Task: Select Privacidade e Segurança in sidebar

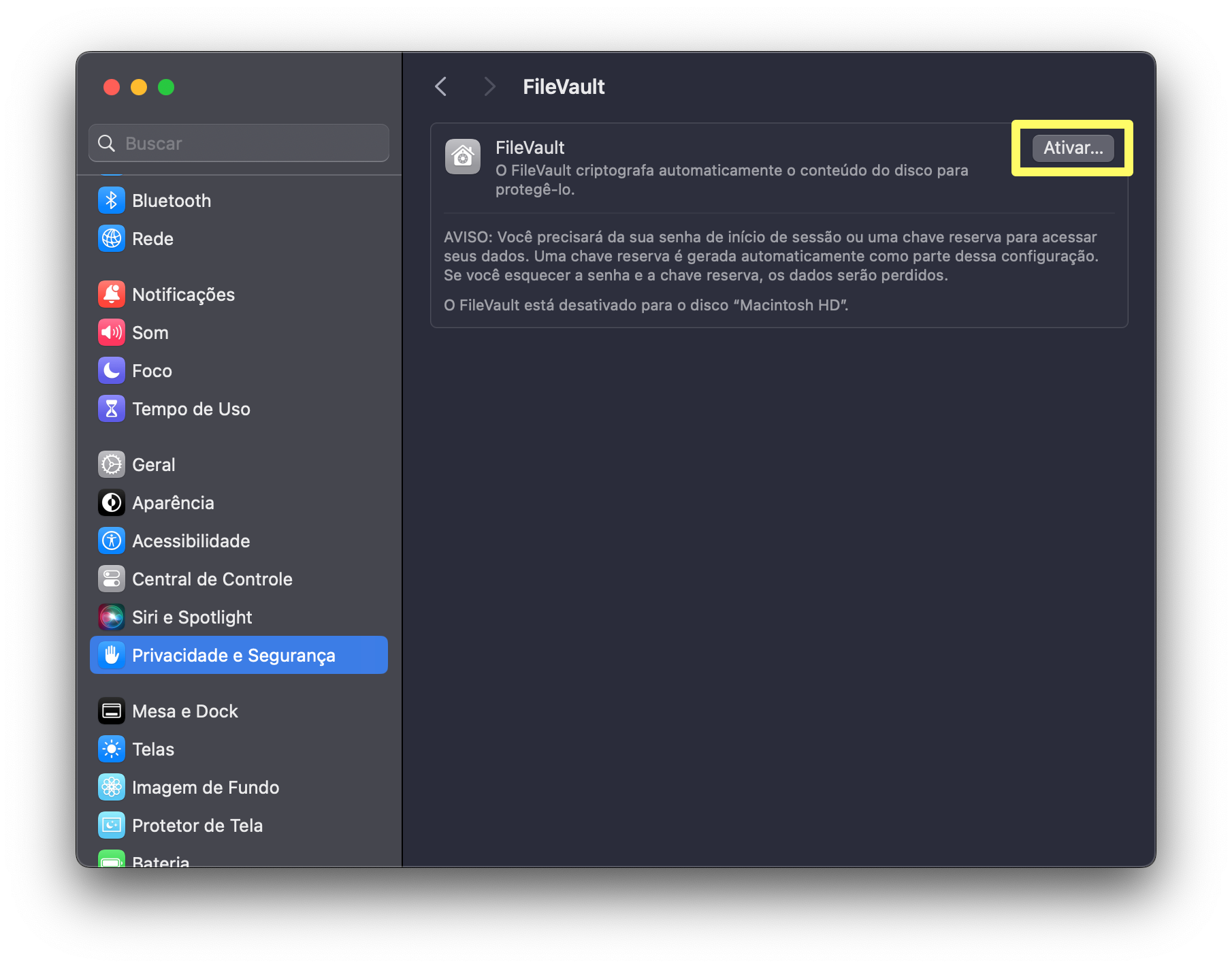Action: coord(233,655)
